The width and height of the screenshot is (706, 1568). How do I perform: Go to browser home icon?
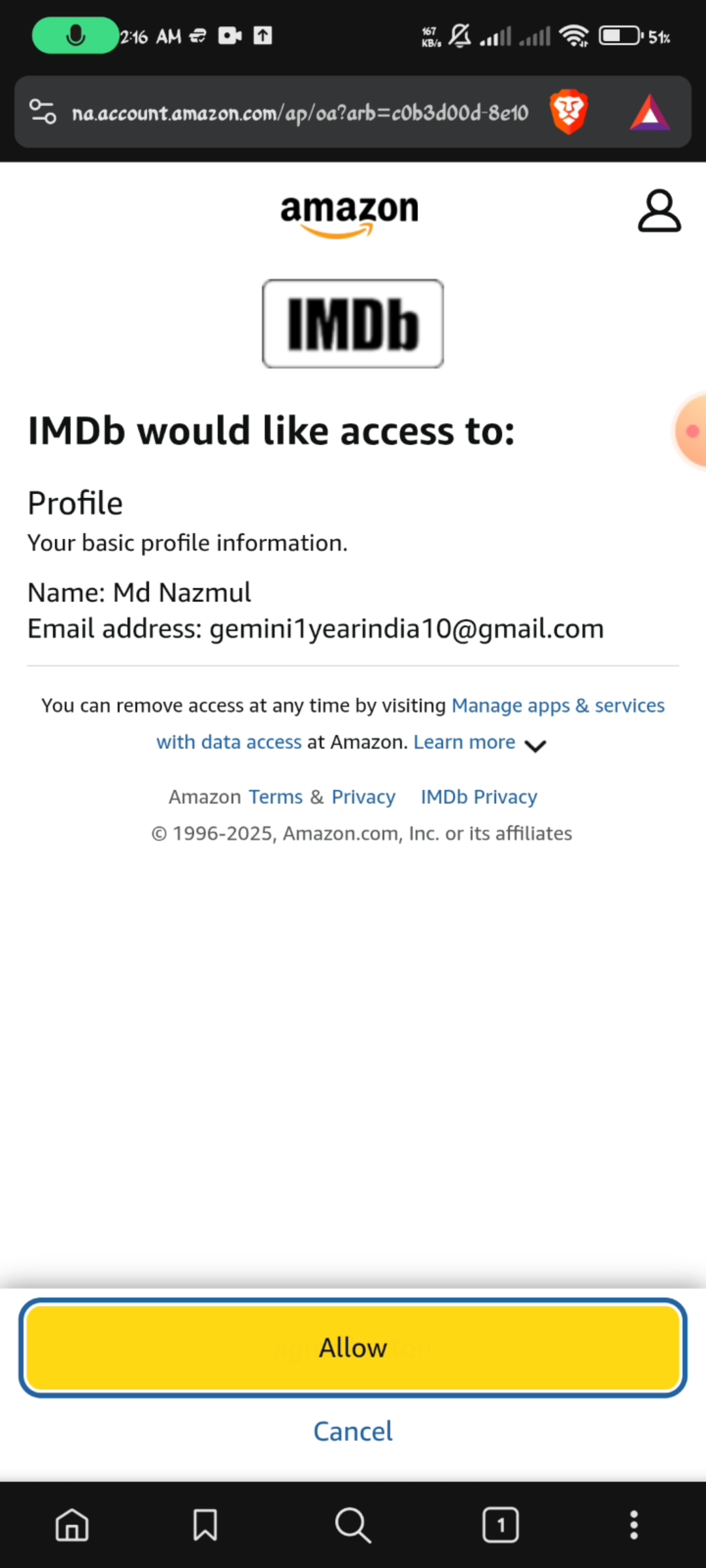(x=72, y=1525)
